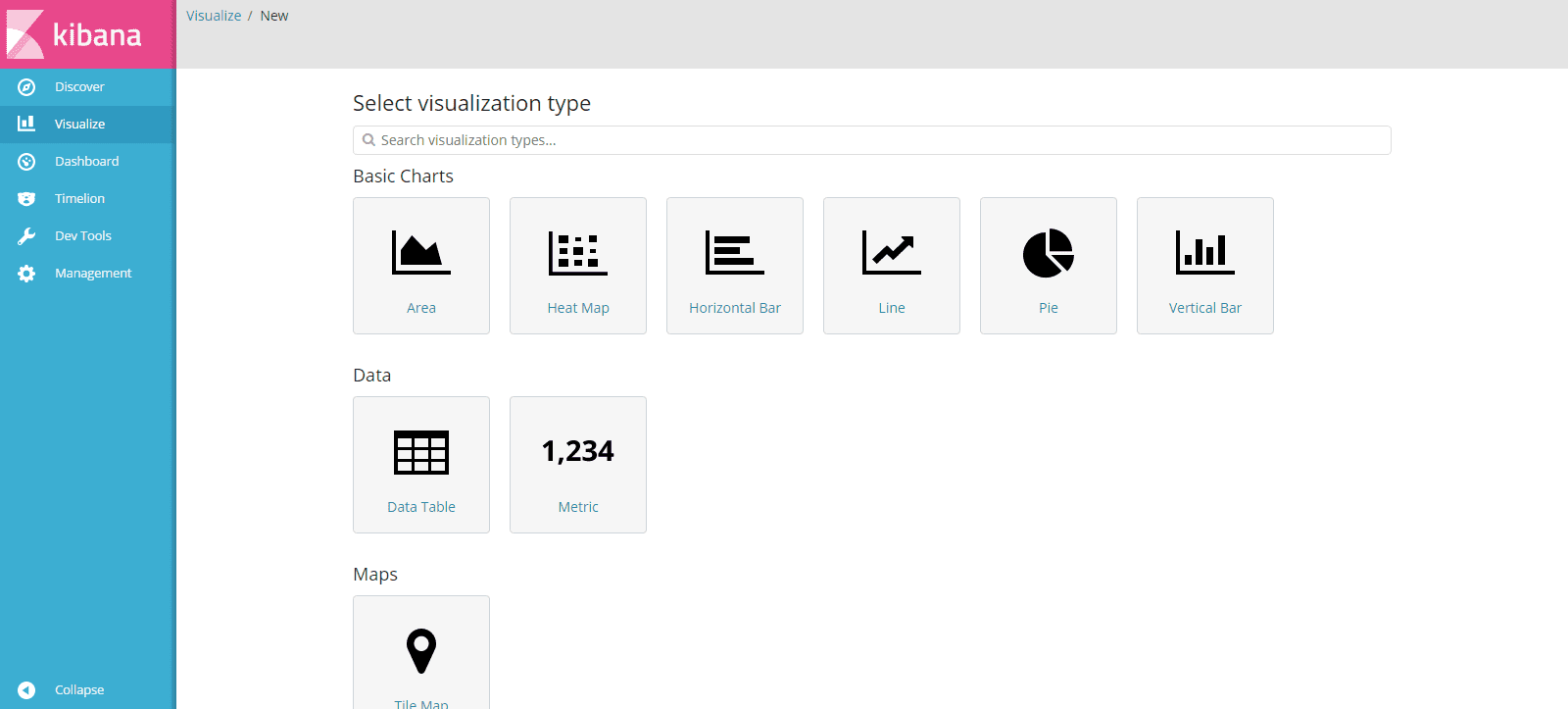Click the Visualize breadcrumb link

[214, 16]
